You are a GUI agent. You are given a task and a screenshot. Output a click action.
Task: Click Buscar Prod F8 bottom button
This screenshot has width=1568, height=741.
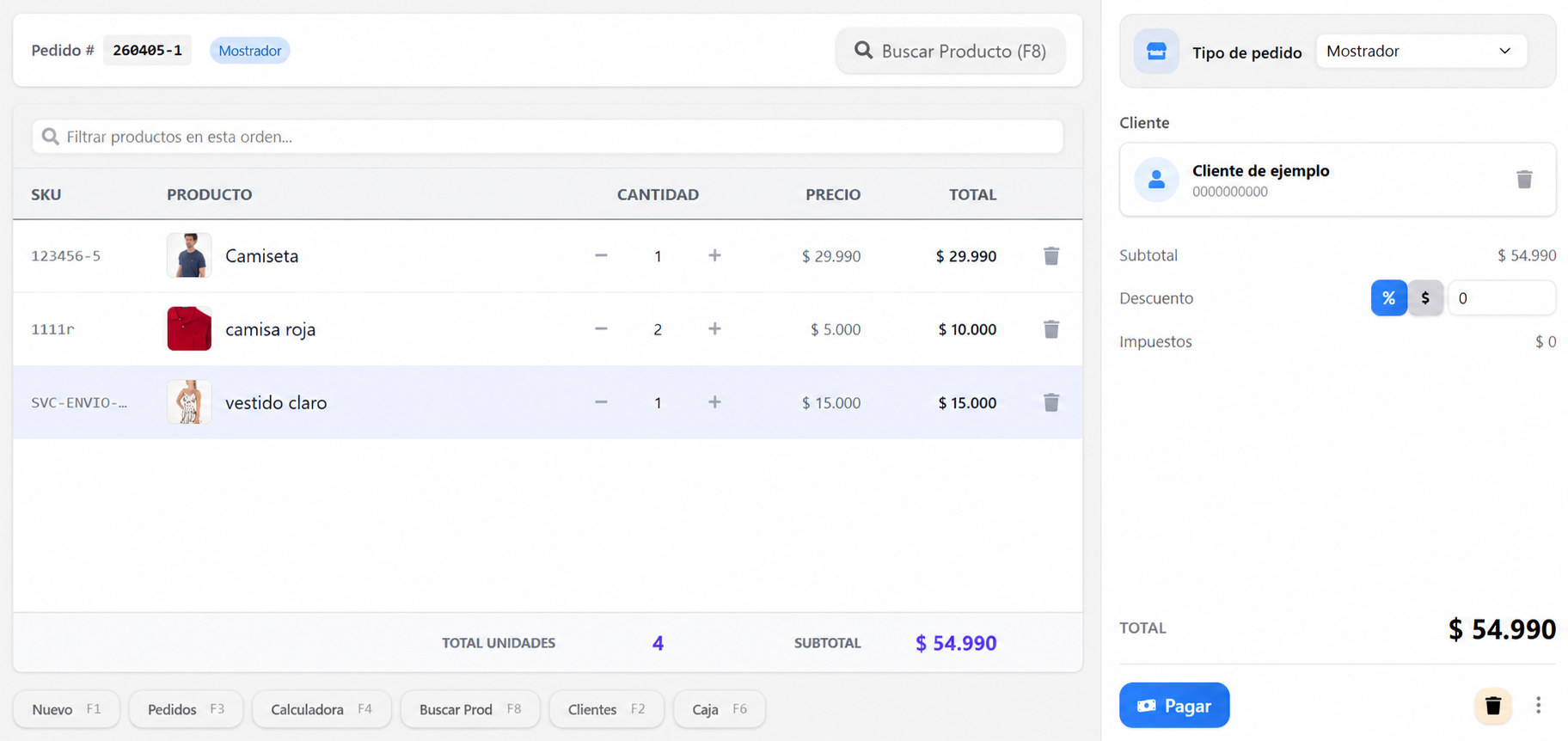[470, 709]
